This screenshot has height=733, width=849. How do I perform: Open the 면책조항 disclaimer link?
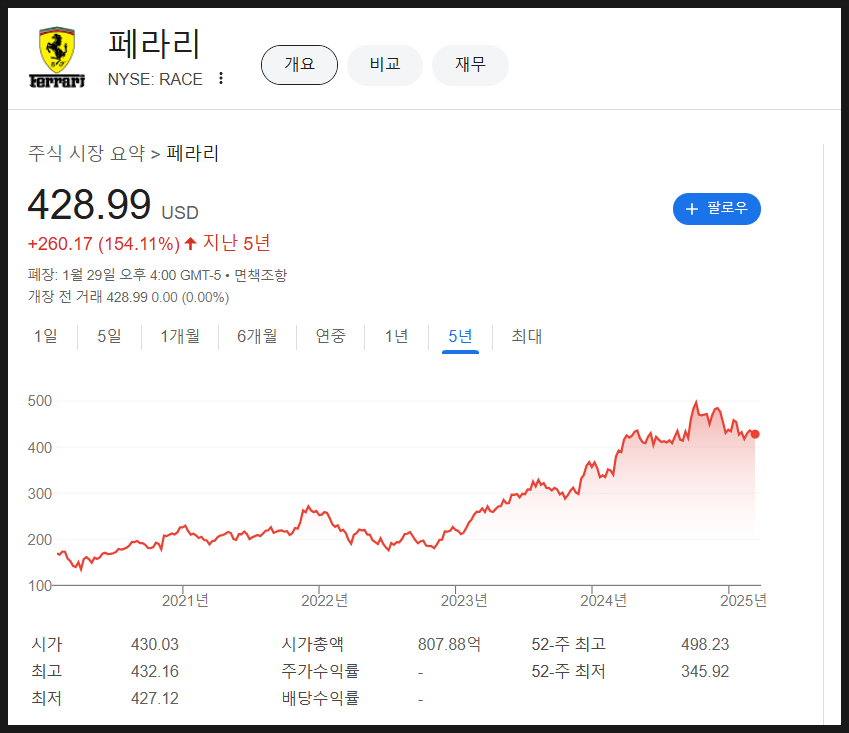(x=260, y=276)
